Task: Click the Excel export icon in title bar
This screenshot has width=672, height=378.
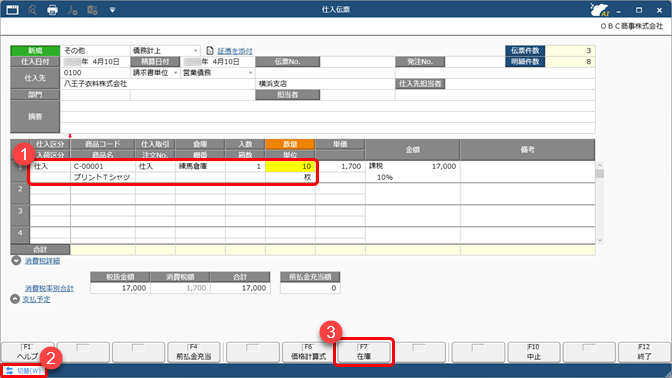Action: (92, 9)
